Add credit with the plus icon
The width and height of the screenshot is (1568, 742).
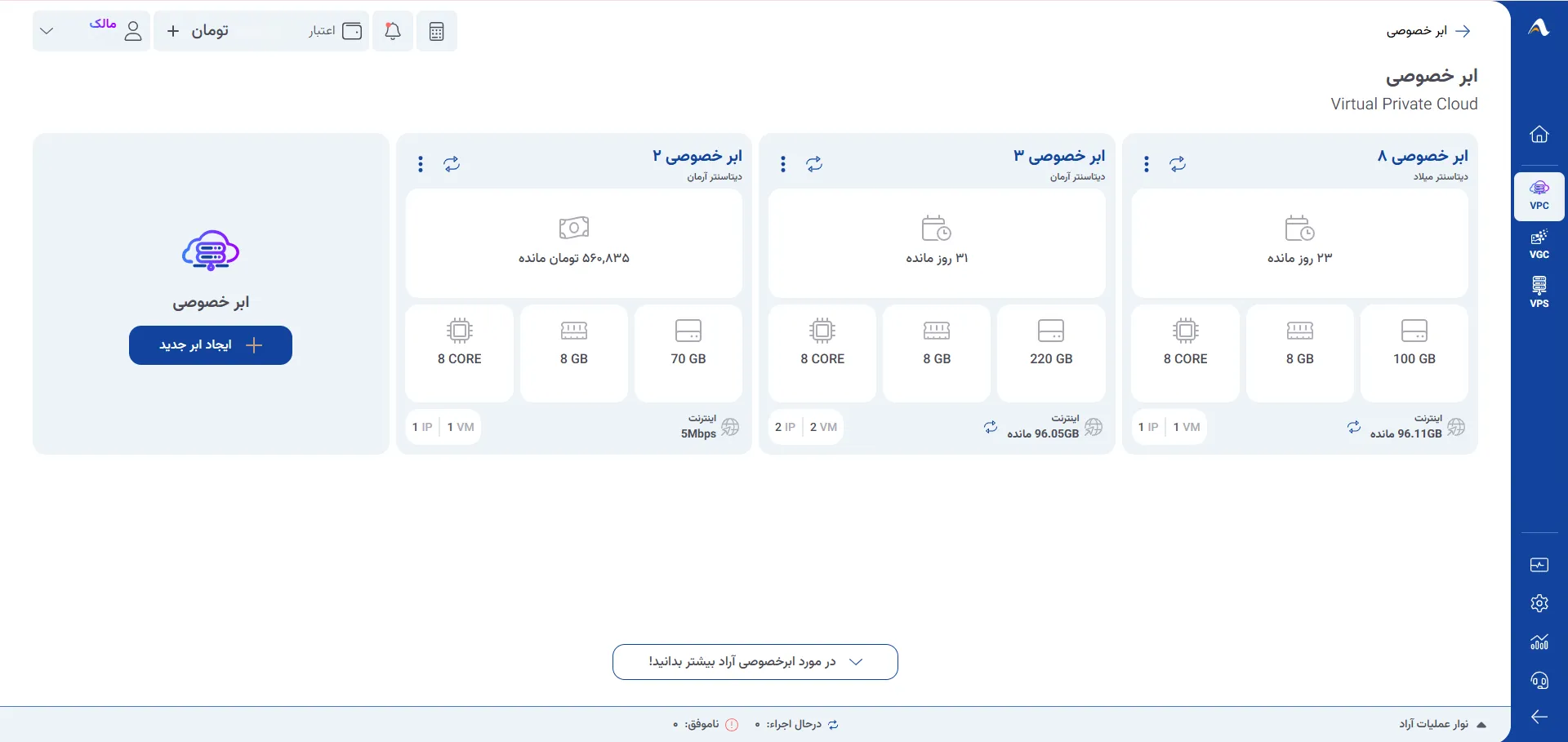(173, 31)
